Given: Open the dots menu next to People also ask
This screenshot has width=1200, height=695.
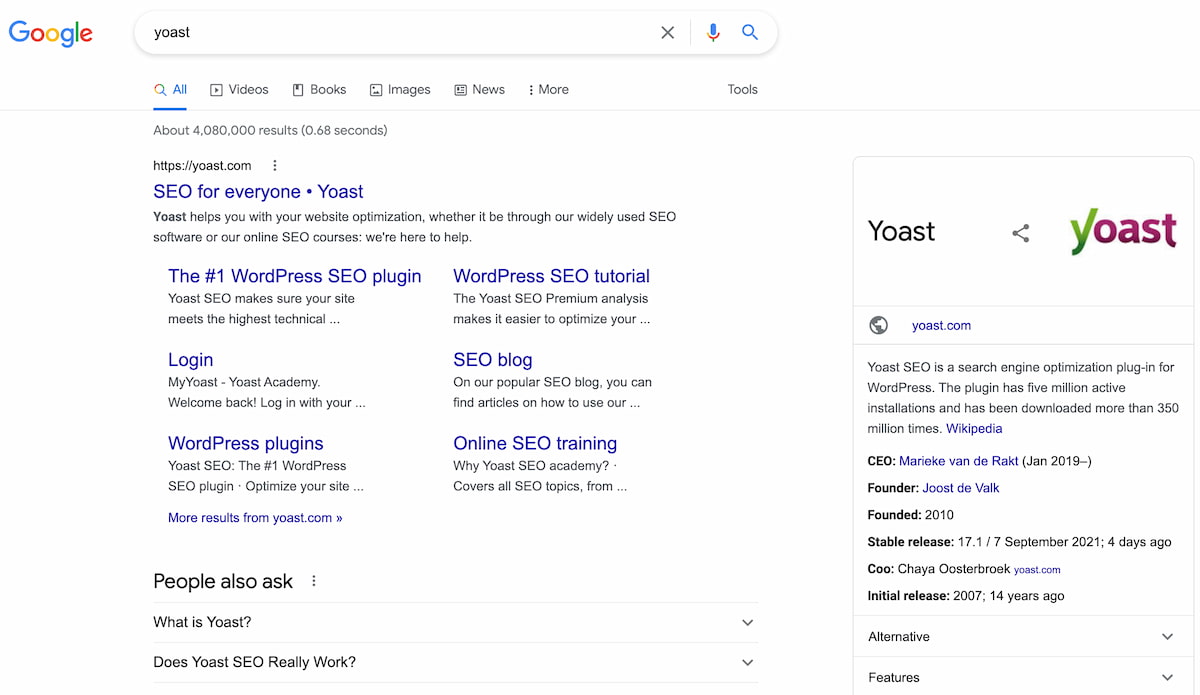Looking at the screenshot, I should (x=314, y=581).
